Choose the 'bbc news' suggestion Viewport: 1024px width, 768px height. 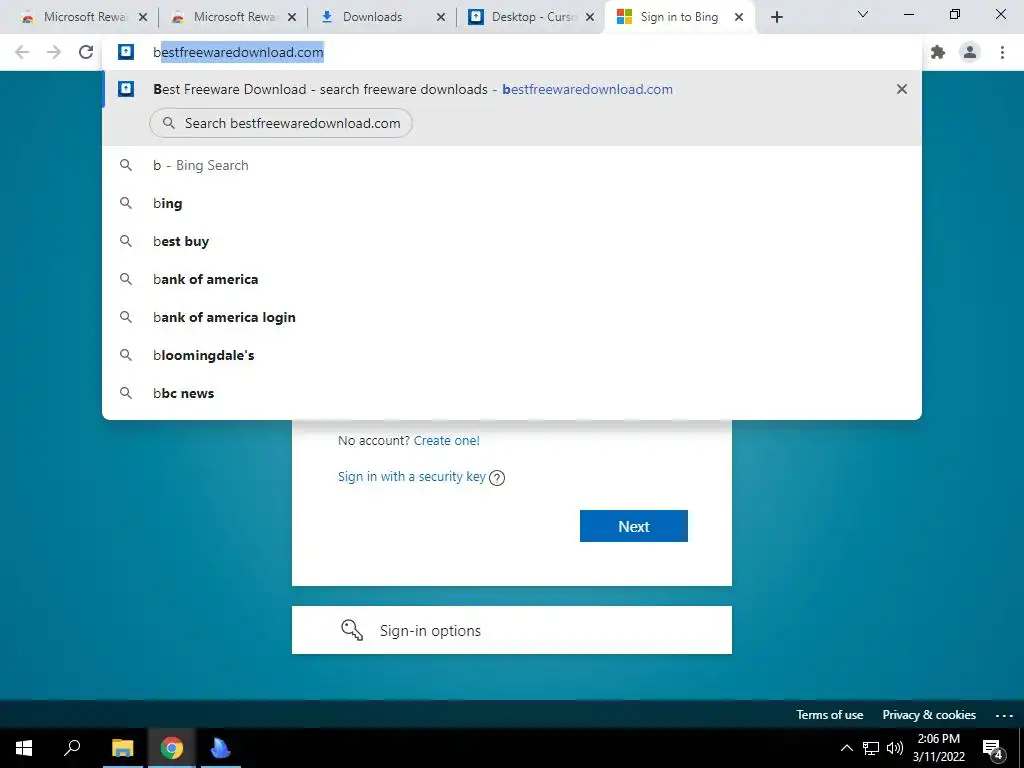512,393
